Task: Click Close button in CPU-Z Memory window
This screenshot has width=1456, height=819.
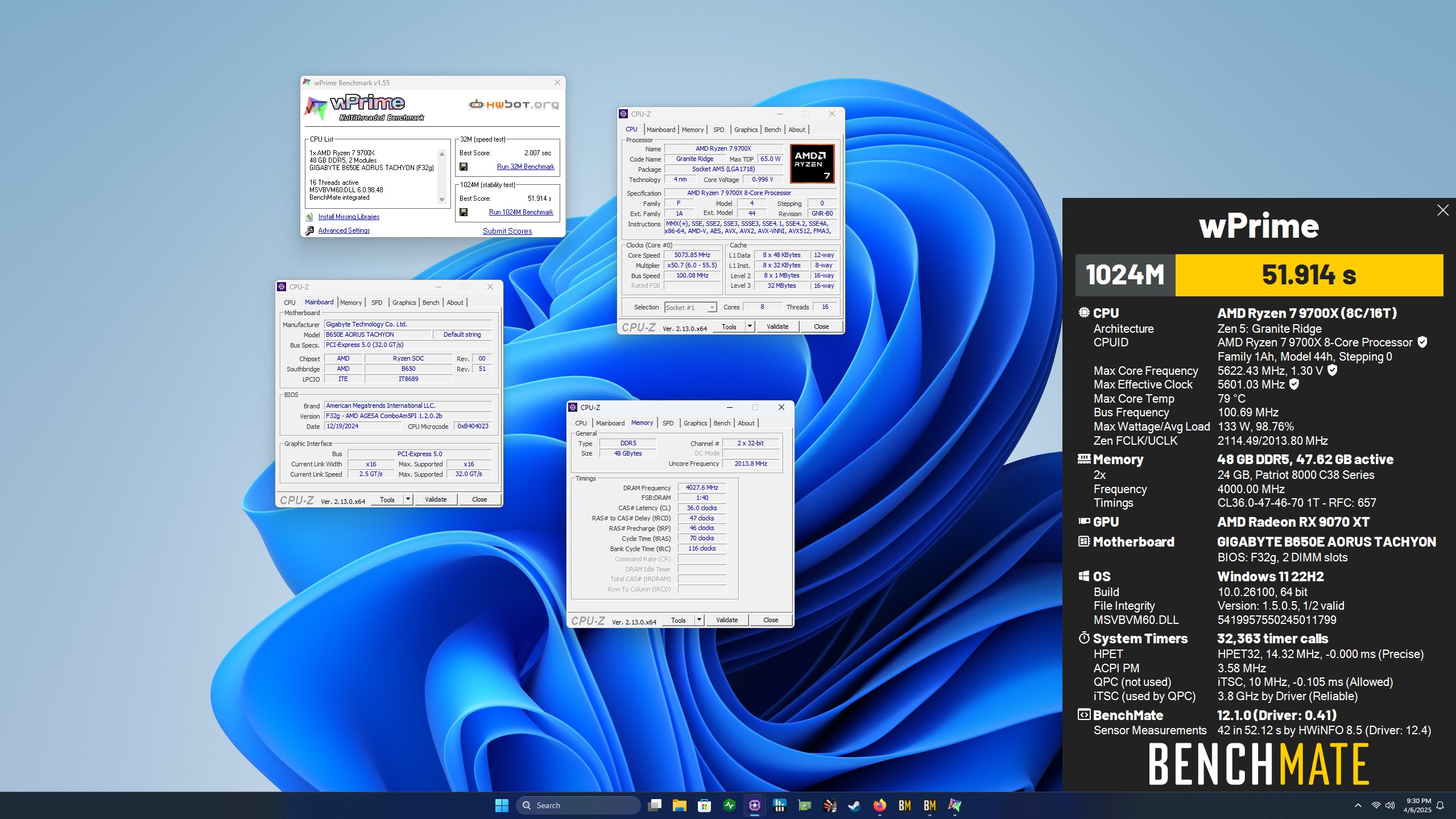Action: click(771, 620)
